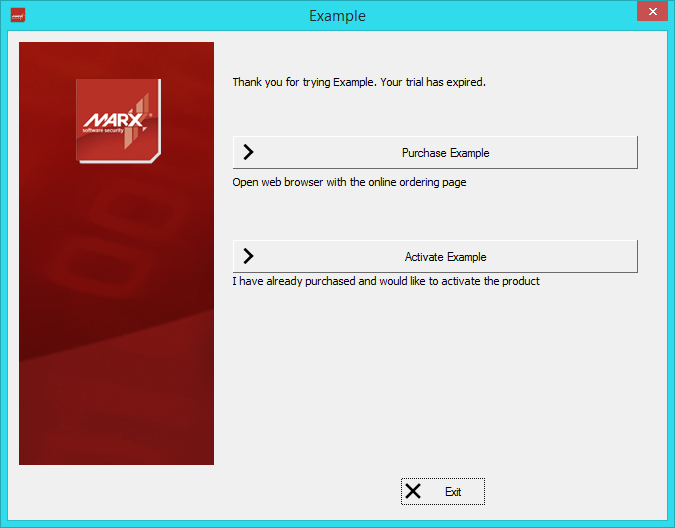Viewport: 675px width, 528px height.
Task: Open the system menu via title bar icon
Action: coord(17,15)
